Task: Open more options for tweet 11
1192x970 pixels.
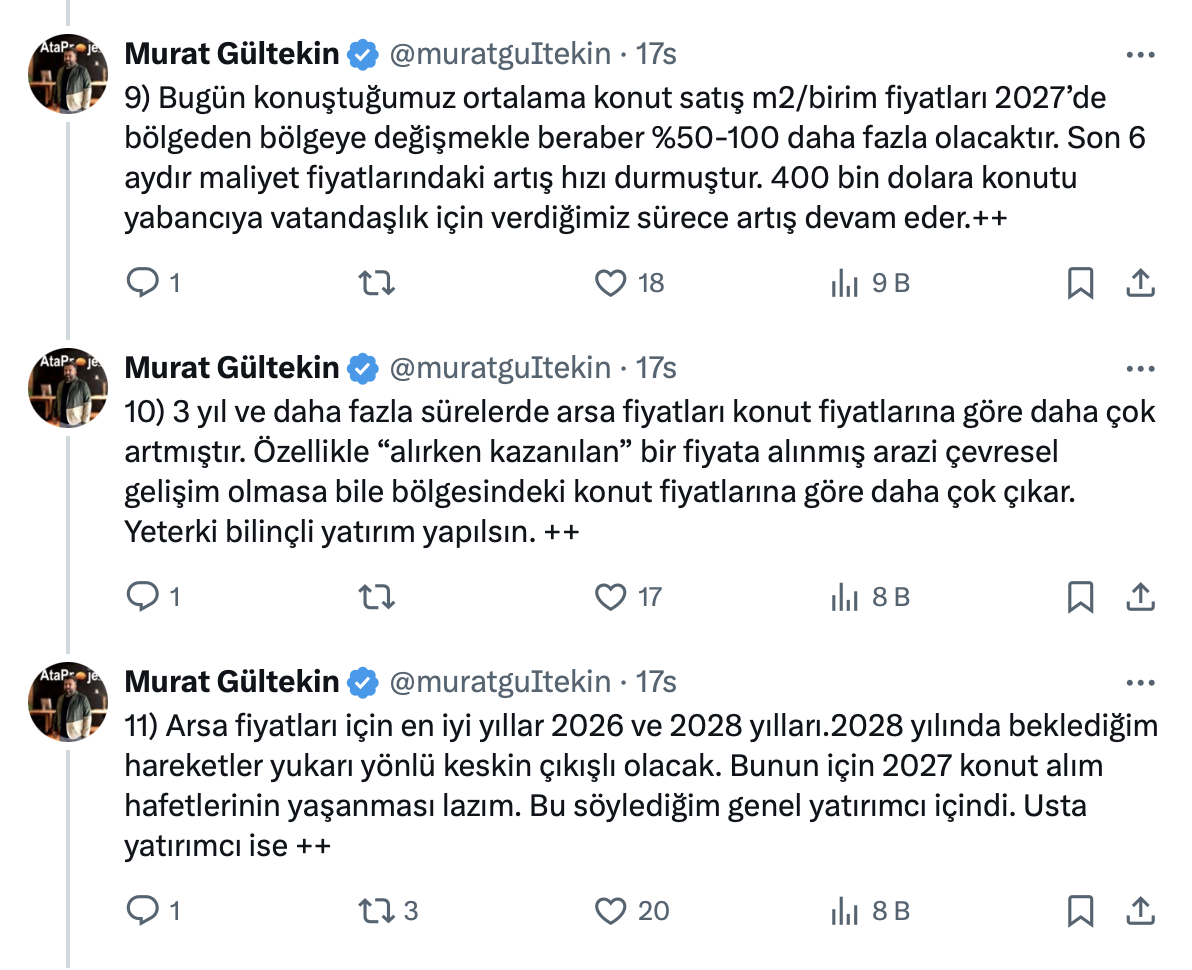Action: coord(1140,683)
